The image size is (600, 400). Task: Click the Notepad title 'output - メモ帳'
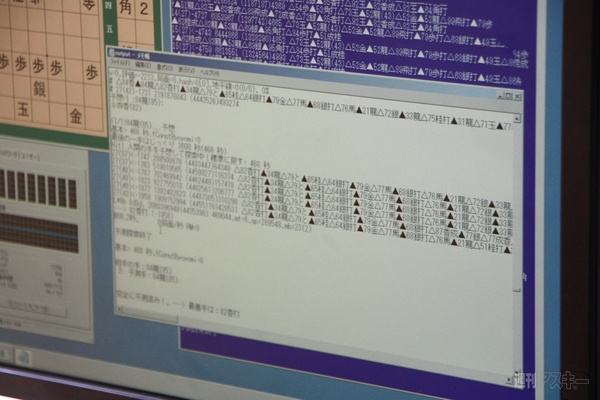click(x=132, y=54)
